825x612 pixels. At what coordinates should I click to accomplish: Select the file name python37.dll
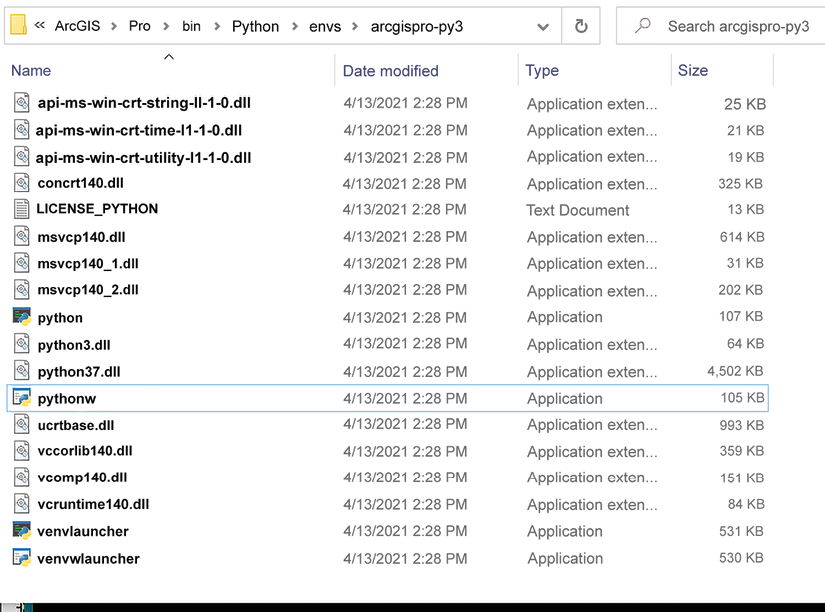79,372
